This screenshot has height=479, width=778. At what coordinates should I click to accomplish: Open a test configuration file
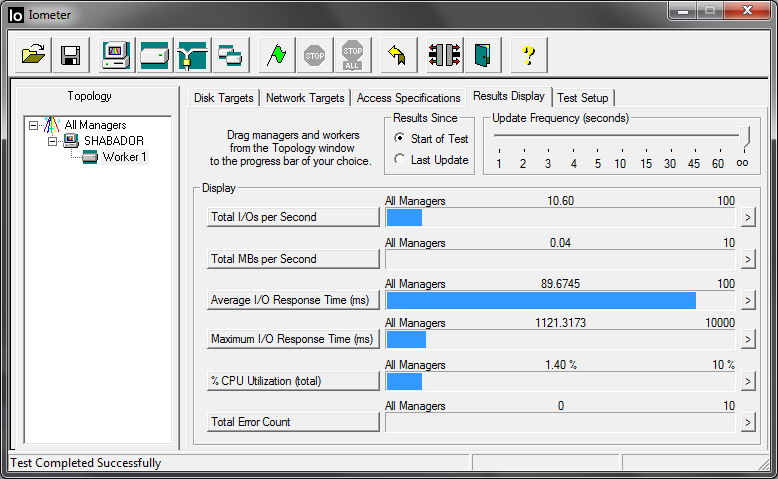click(33, 55)
